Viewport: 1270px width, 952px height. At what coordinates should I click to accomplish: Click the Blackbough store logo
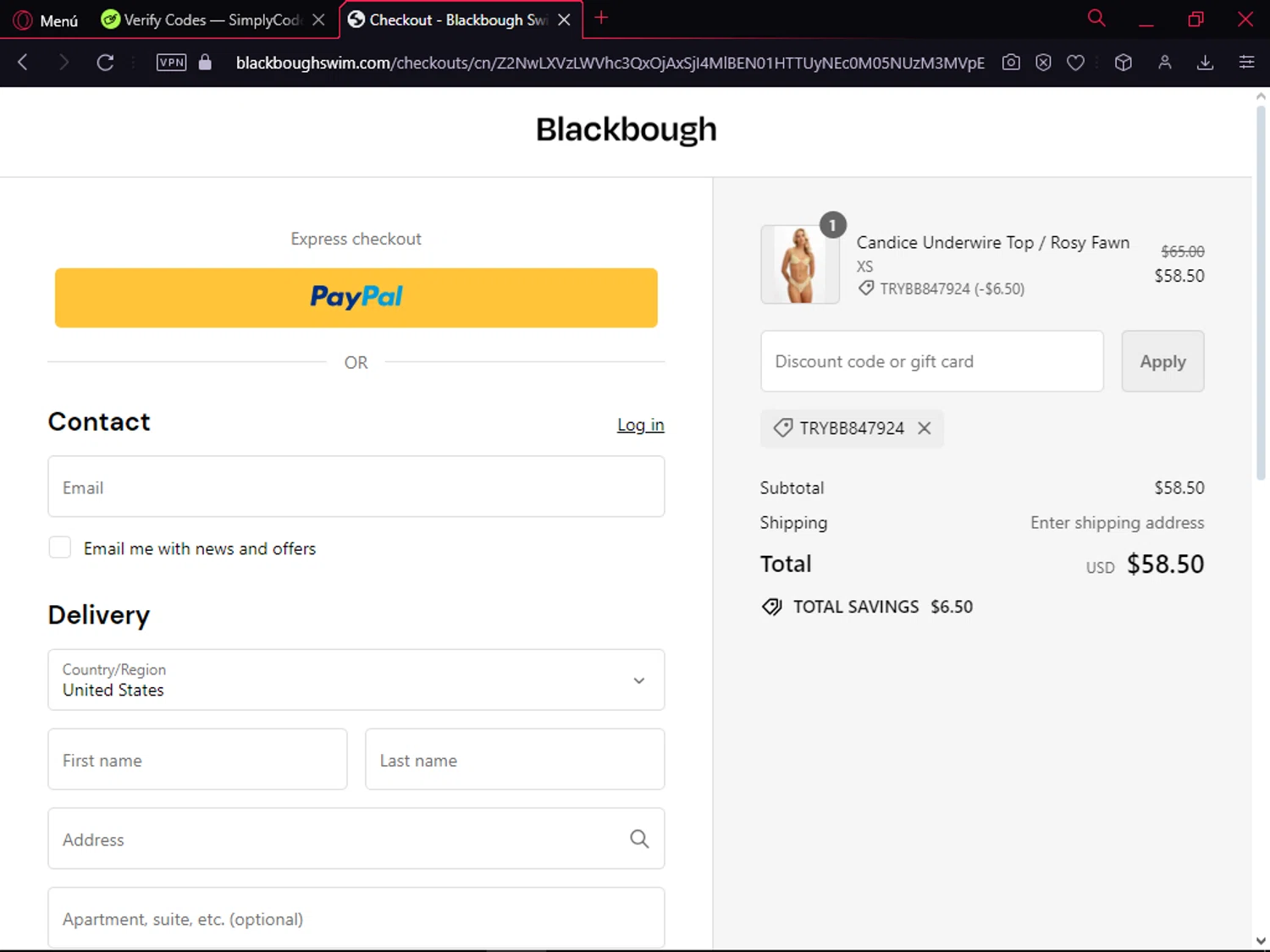pos(627,129)
